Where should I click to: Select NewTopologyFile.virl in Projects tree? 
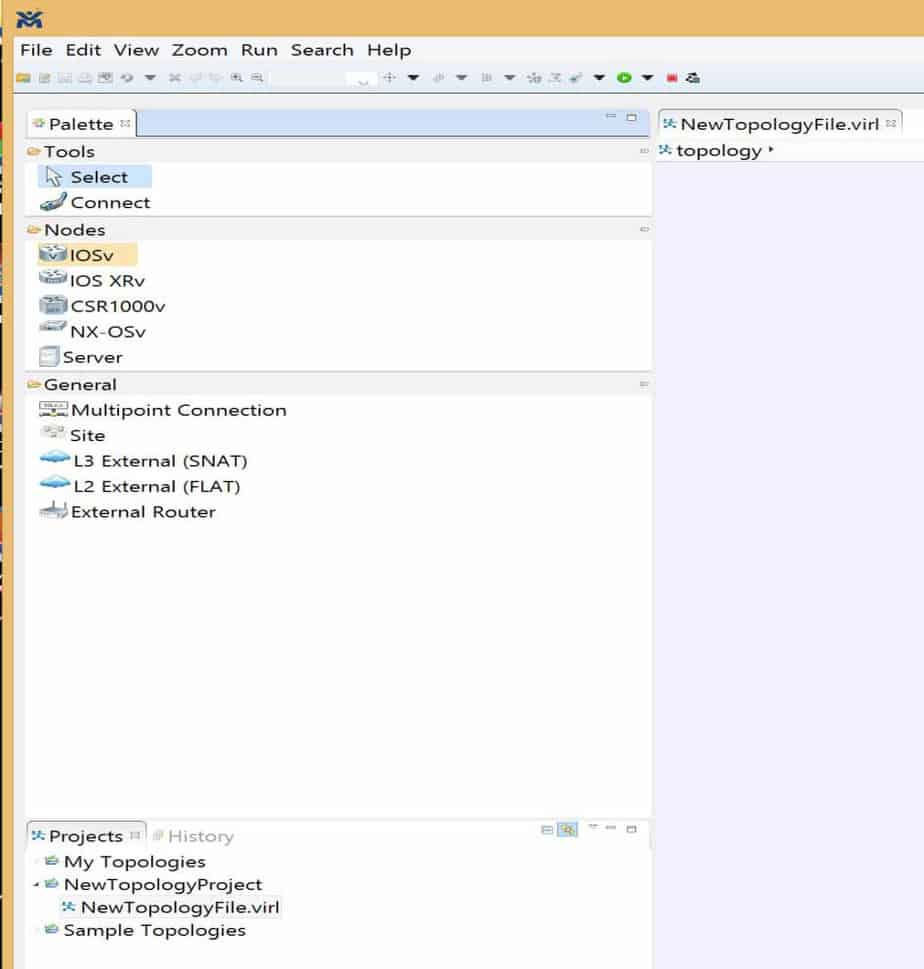coord(171,907)
